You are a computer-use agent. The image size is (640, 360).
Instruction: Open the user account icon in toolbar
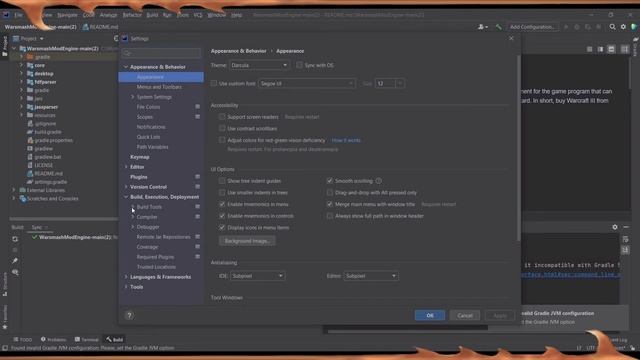click(x=482, y=27)
